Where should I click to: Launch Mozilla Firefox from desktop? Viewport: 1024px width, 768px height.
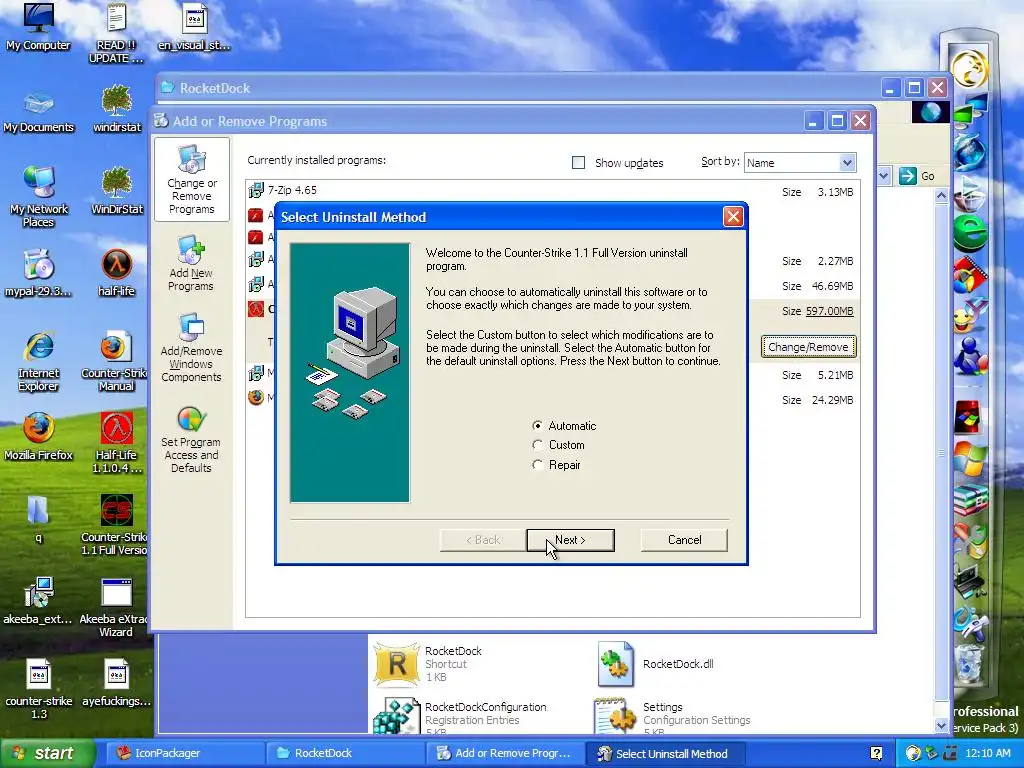39,436
